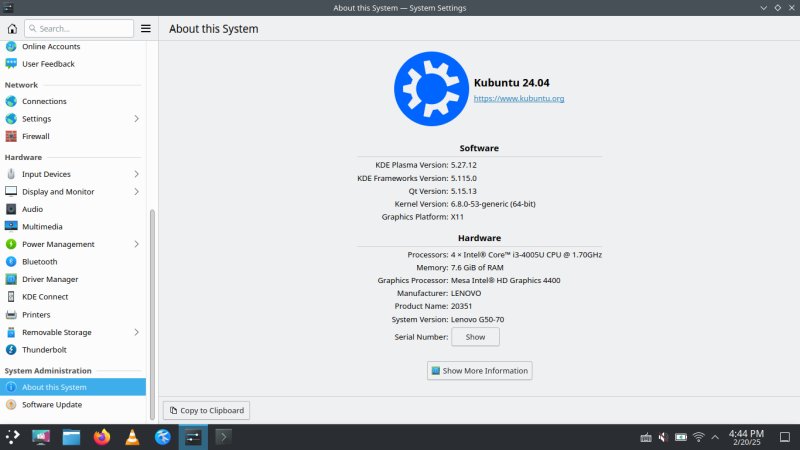Click in the Search settings field
This screenshot has height=450, width=800.
pyautogui.click(x=79, y=29)
